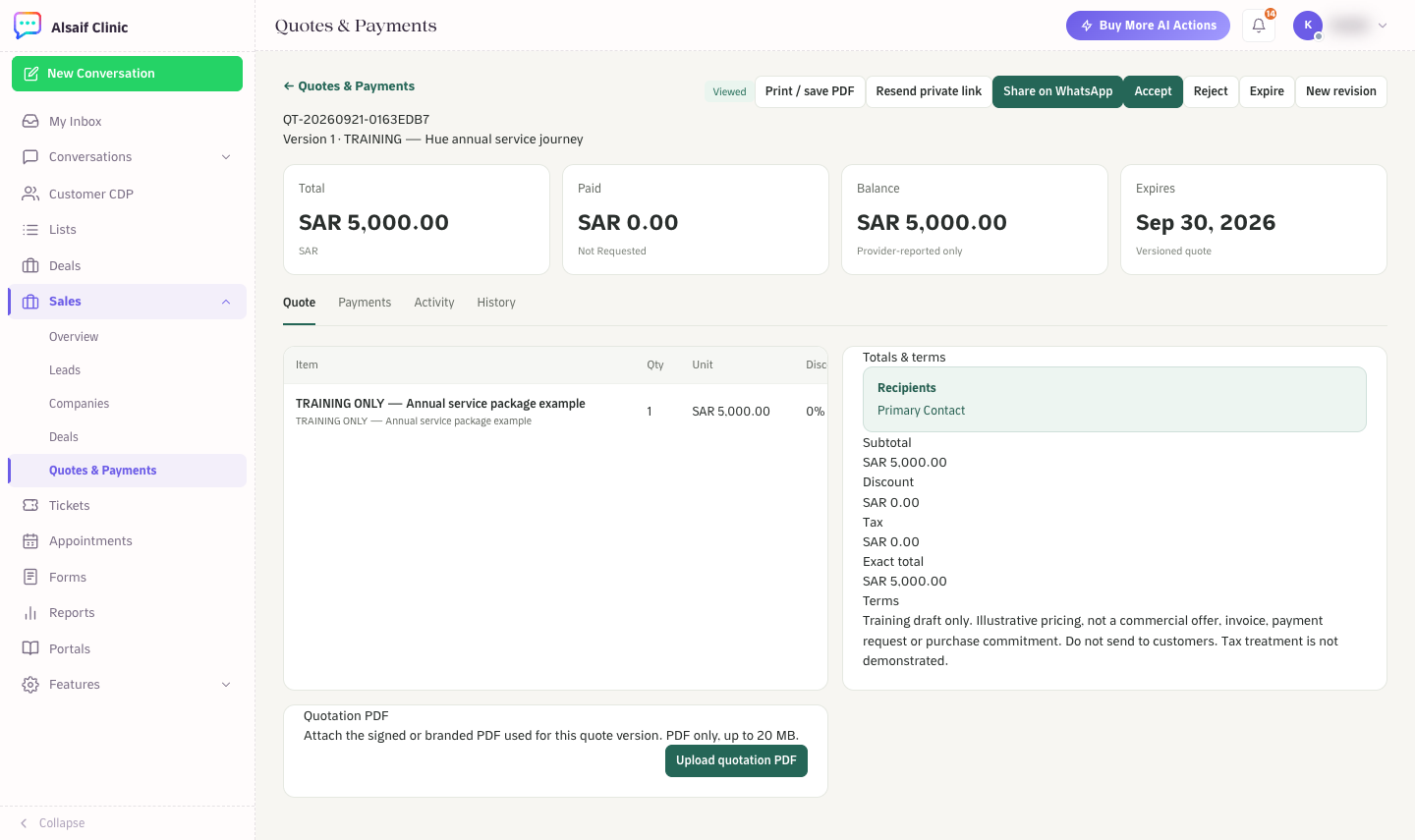
Task: Expand the Conversations menu chevron
Action: point(226,157)
